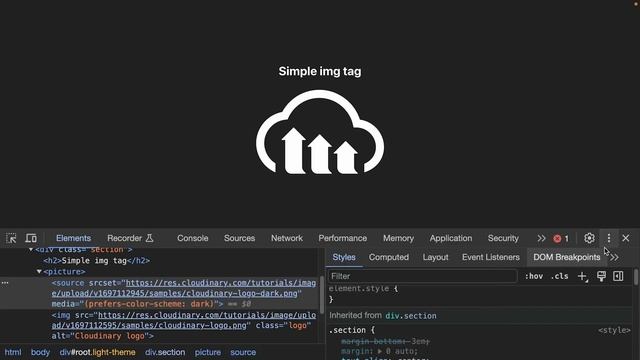640x360 pixels.
Task: Open the Application tab
Action: tap(451, 238)
